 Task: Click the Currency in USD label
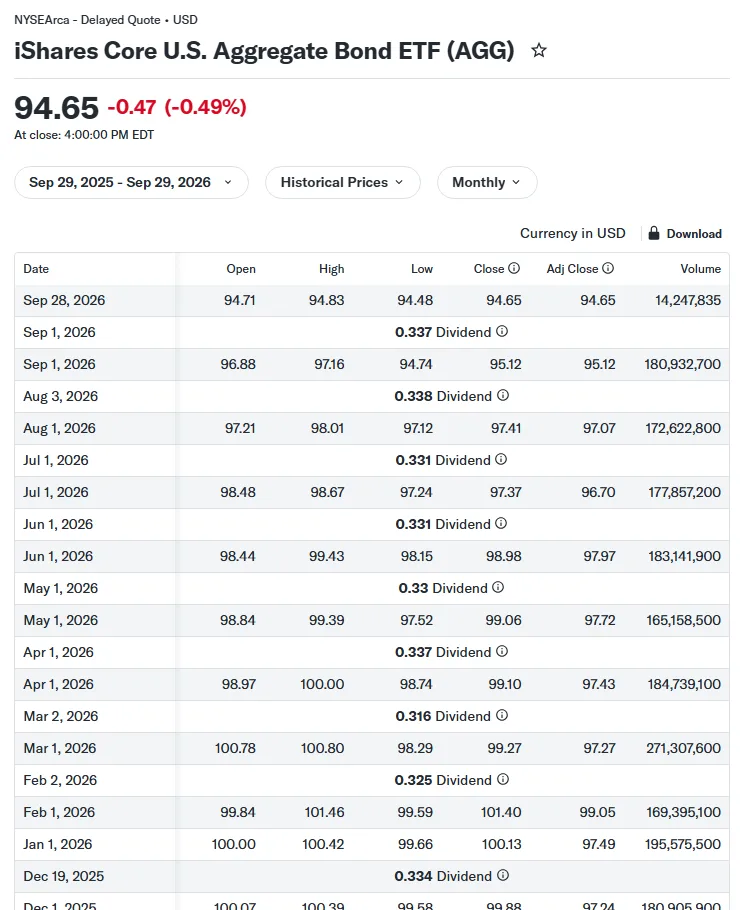[x=572, y=233]
